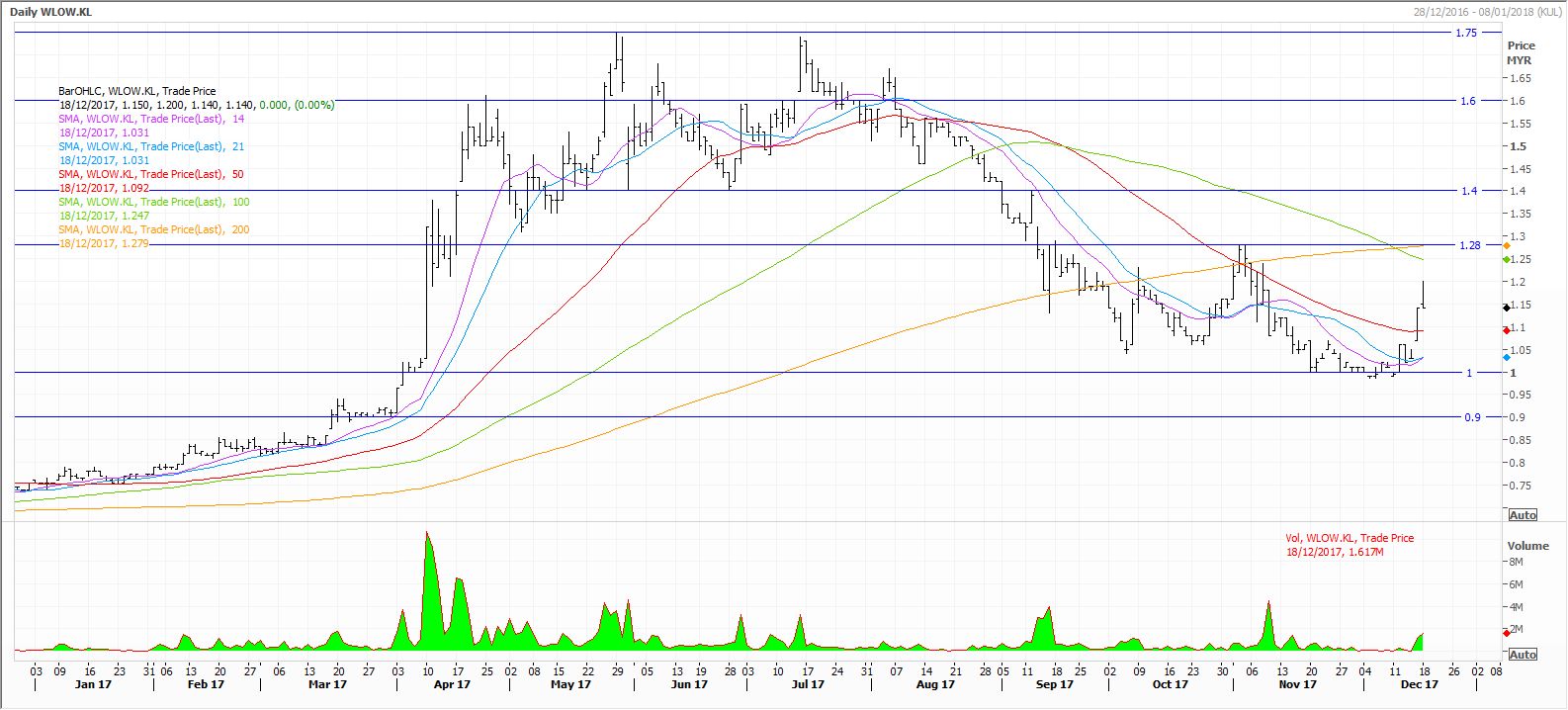Image resolution: width=1568 pixels, height=710 pixels.
Task: Click the Vol WLOW.KL volume legend
Action: click(x=1349, y=538)
